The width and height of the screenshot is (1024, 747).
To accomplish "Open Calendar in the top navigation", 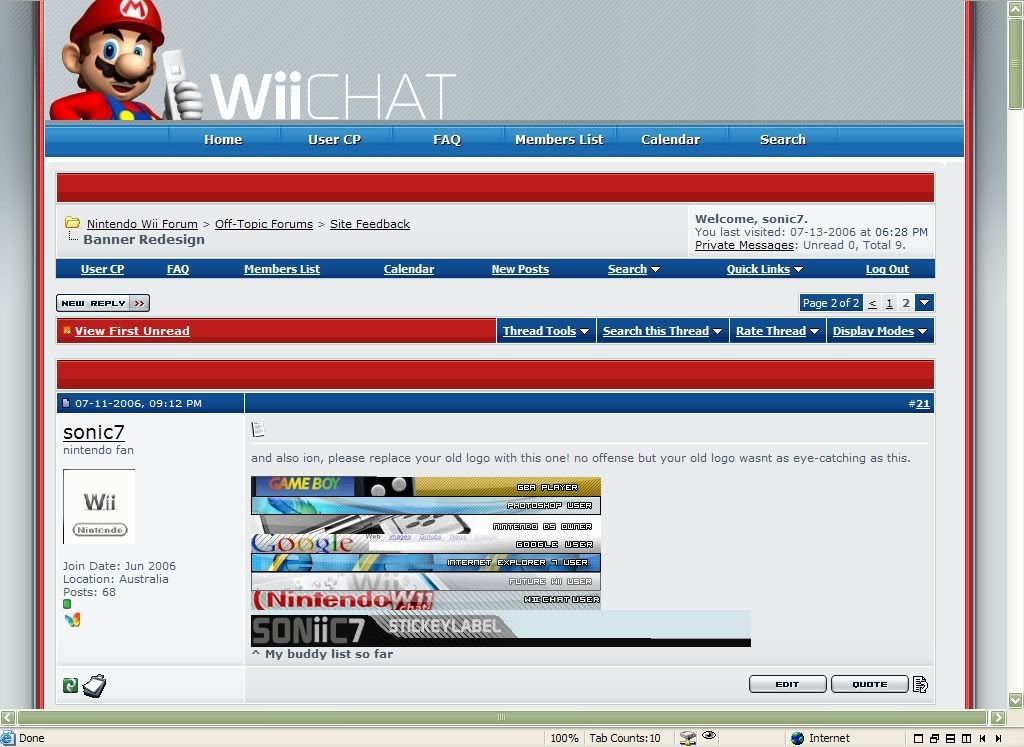I will click(x=671, y=139).
